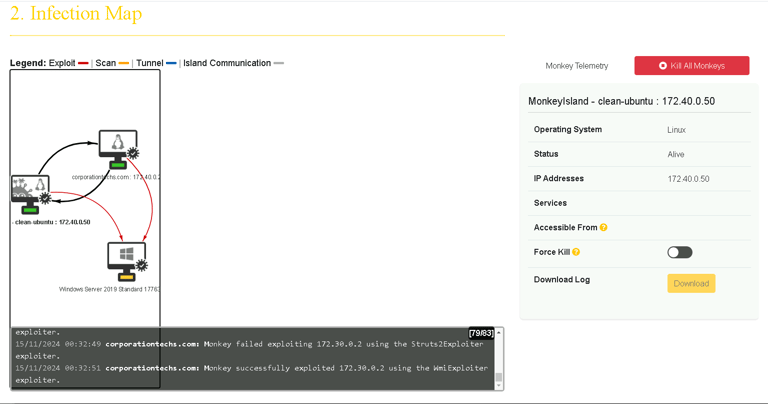The image size is (768, 404).
Task: Click the 'Download Log' row label
Action: click(x=562, y=280)
